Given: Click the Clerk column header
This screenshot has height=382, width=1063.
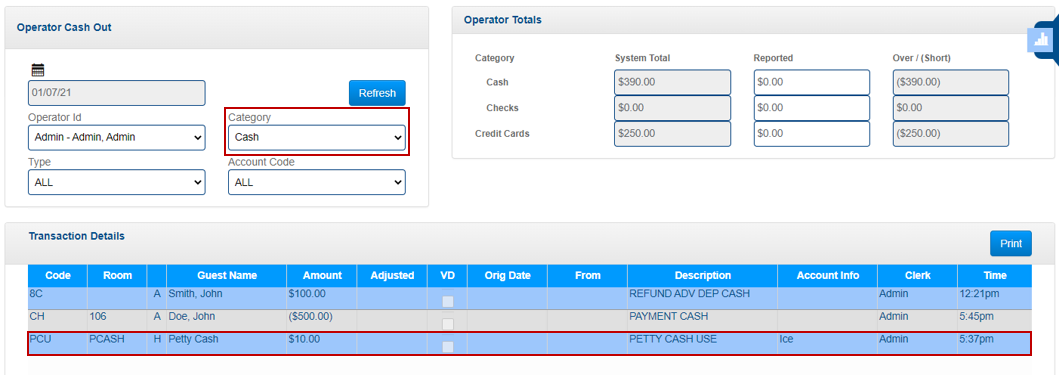Looking at the screenshot, I should [917, 275].
